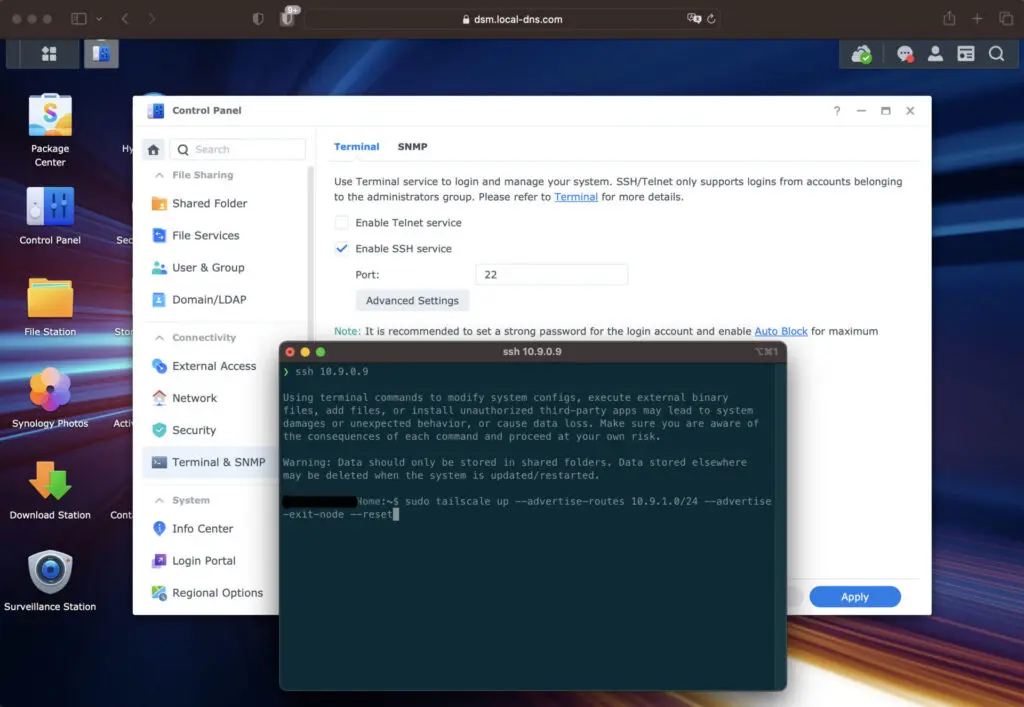
Task: Open Safari Share button
Action: click(949, 19)
